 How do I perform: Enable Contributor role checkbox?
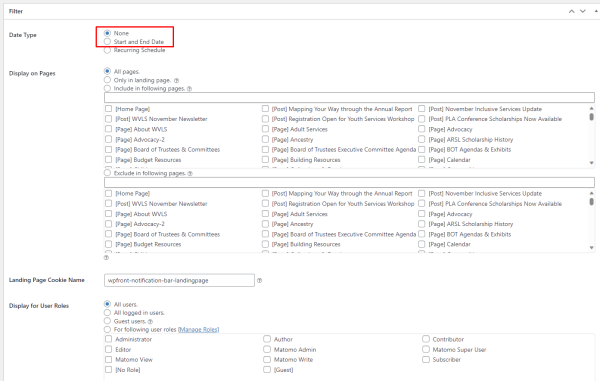(426, 339)
